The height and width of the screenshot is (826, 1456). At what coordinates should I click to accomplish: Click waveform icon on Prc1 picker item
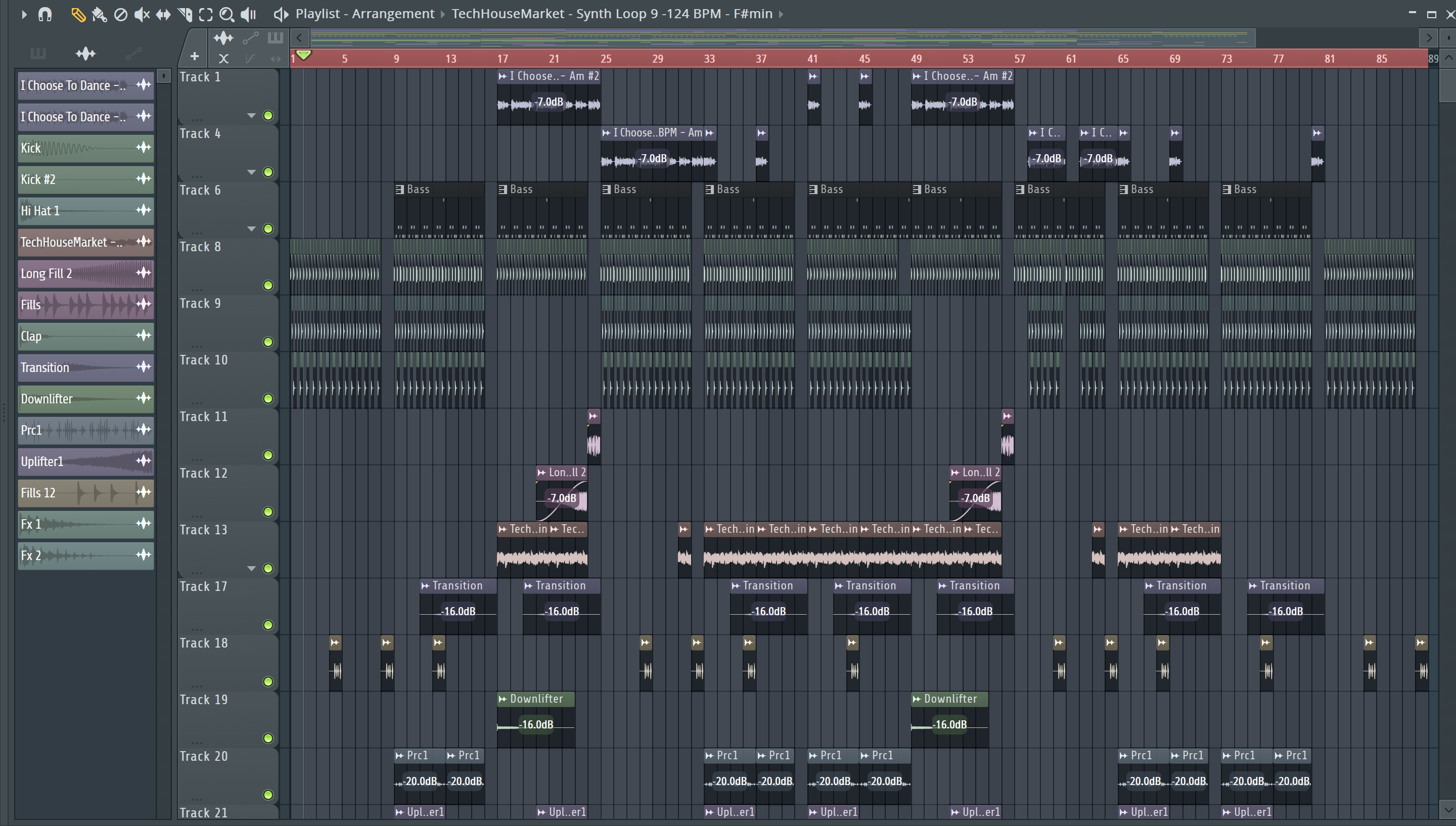tap(144, 430)
